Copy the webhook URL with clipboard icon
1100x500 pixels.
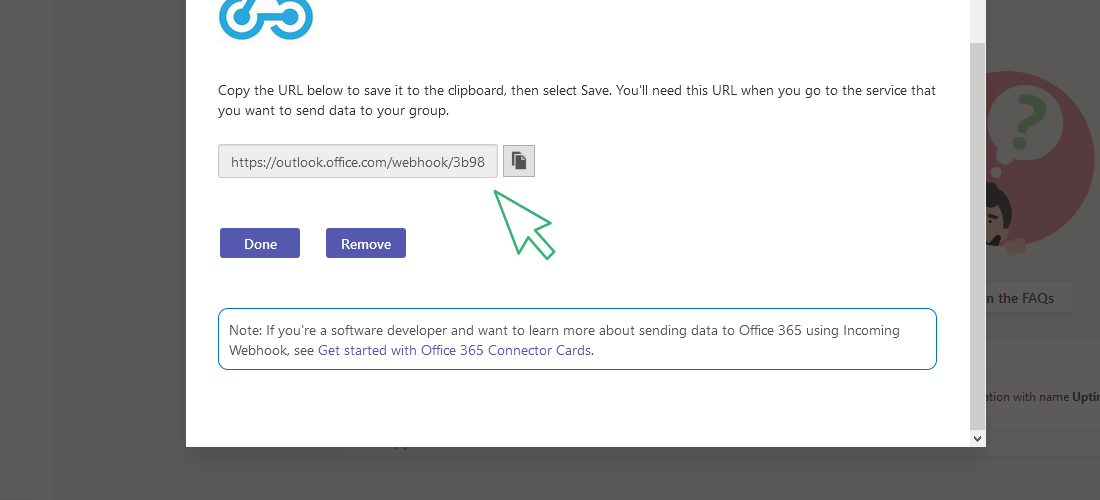click(519, 161)
